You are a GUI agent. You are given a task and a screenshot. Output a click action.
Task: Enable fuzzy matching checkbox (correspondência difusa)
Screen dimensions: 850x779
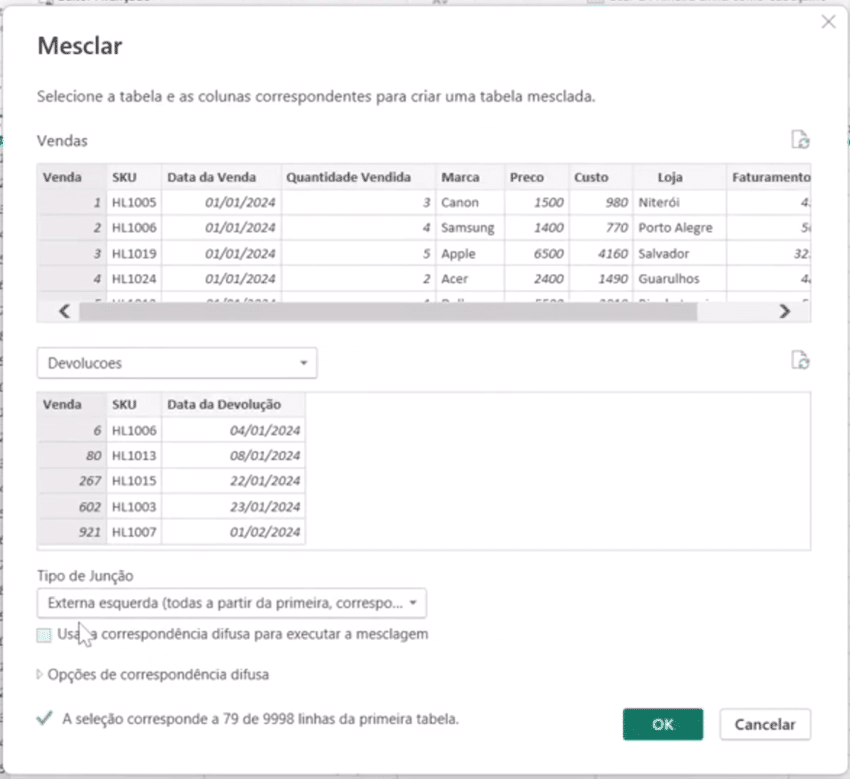44,635
